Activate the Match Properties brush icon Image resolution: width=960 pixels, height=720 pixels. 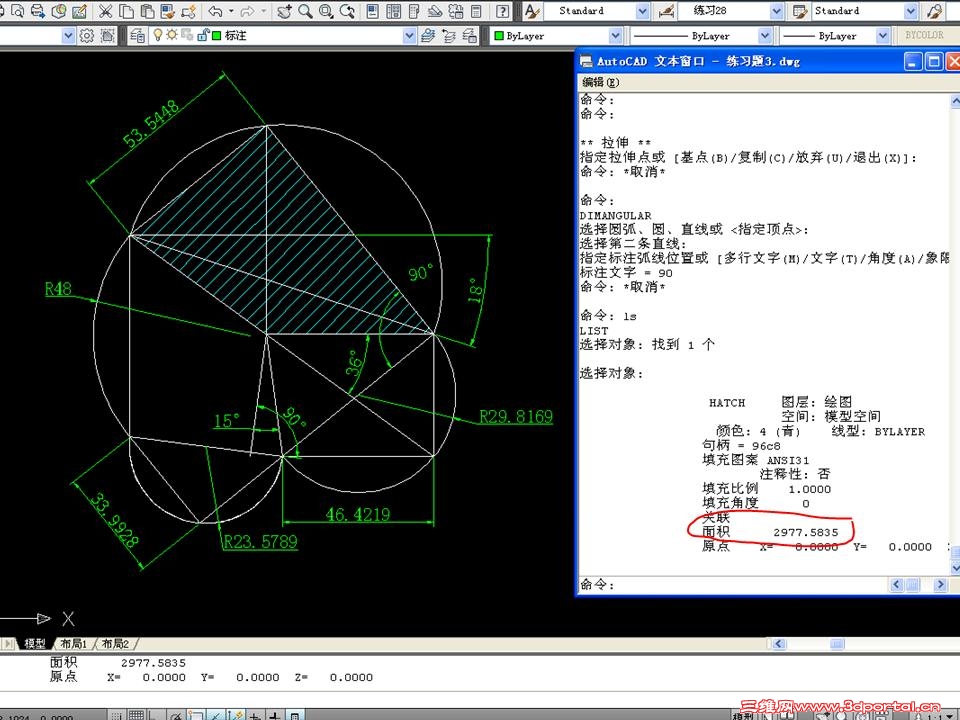pyautogui.click(x=168, y=10)
